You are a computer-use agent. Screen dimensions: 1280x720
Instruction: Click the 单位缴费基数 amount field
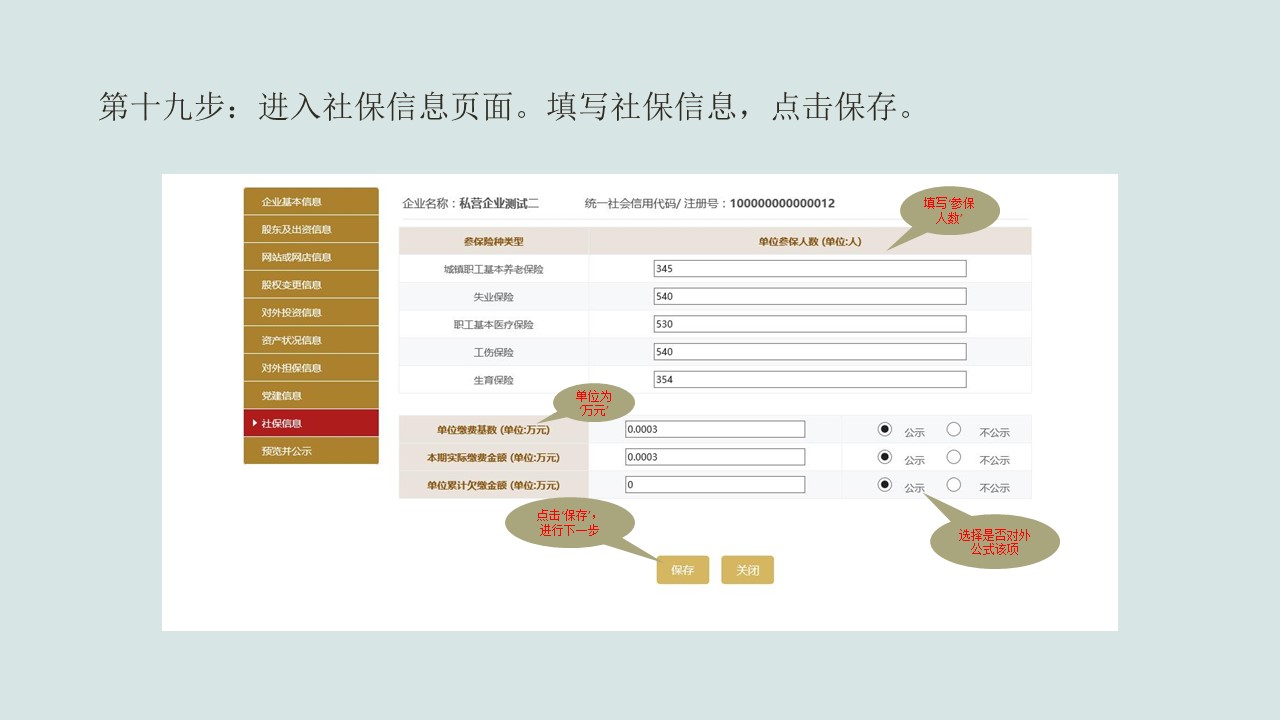[715, 428]
